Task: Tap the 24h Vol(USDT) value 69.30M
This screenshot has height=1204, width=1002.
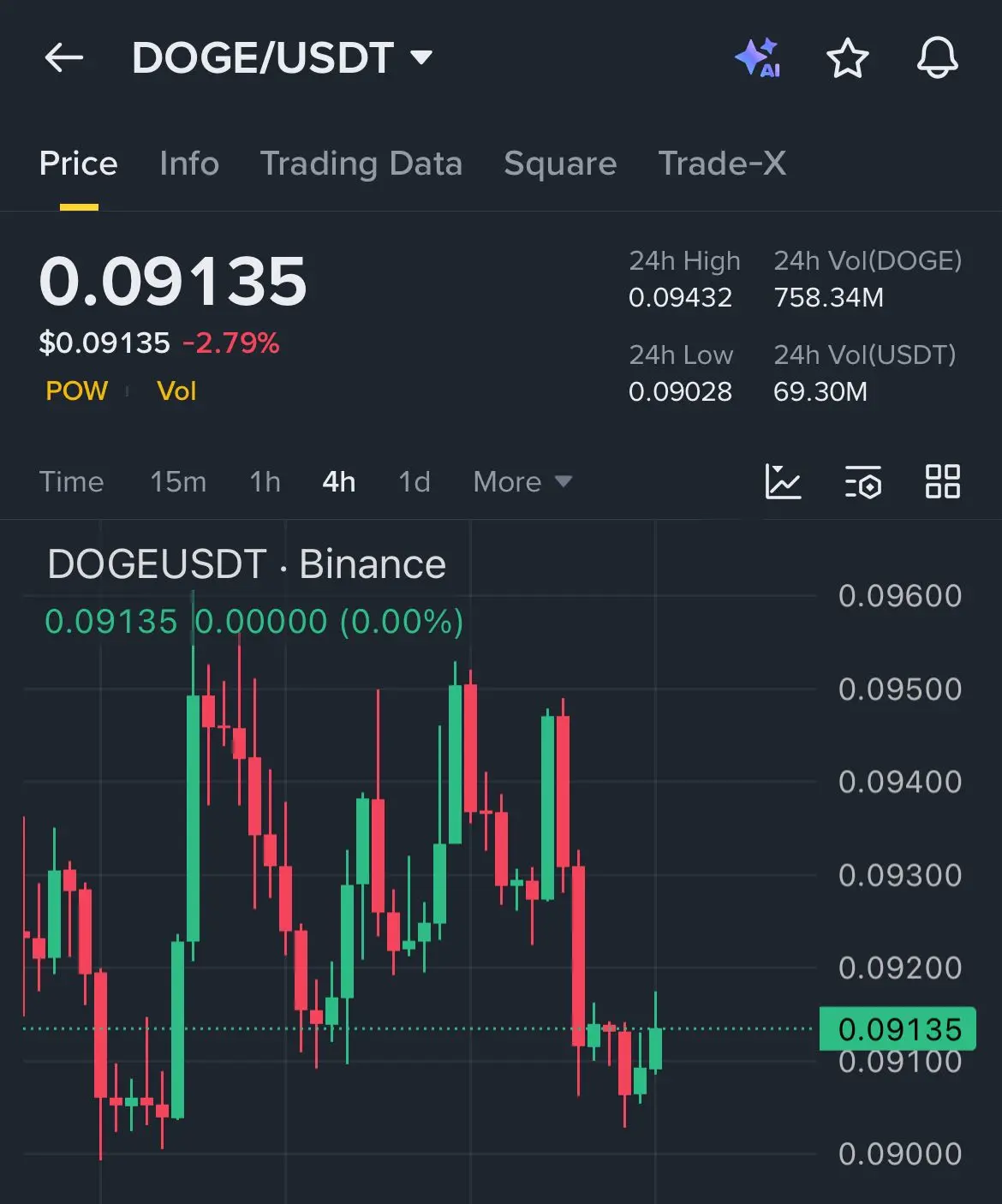Action: click(820, 391)
